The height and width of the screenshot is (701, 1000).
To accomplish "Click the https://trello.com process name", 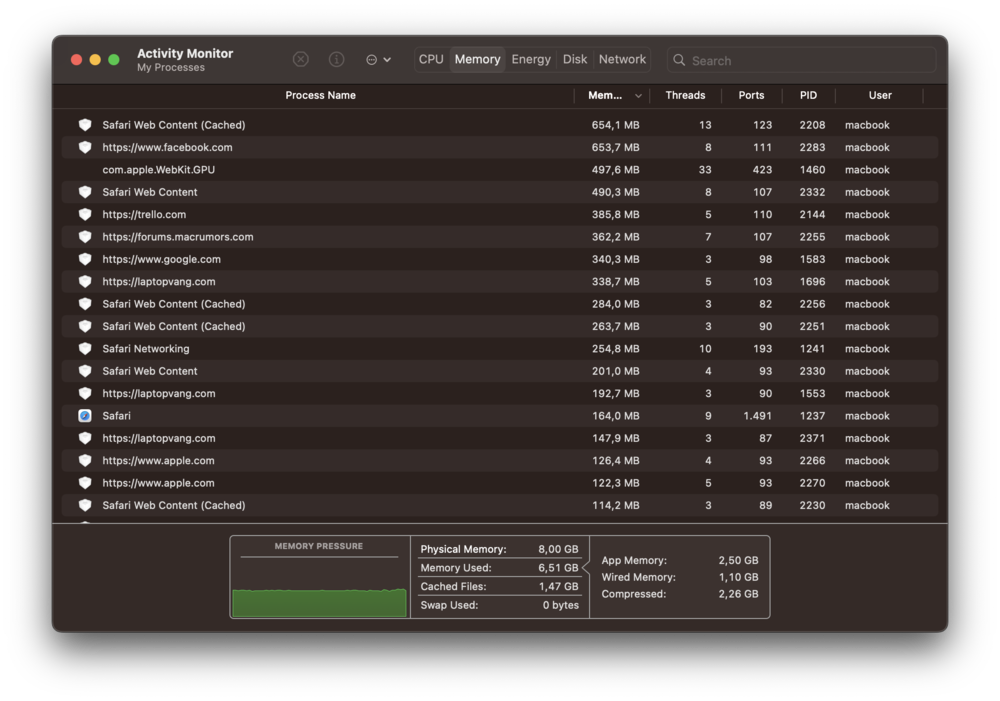I will [144, 214].
